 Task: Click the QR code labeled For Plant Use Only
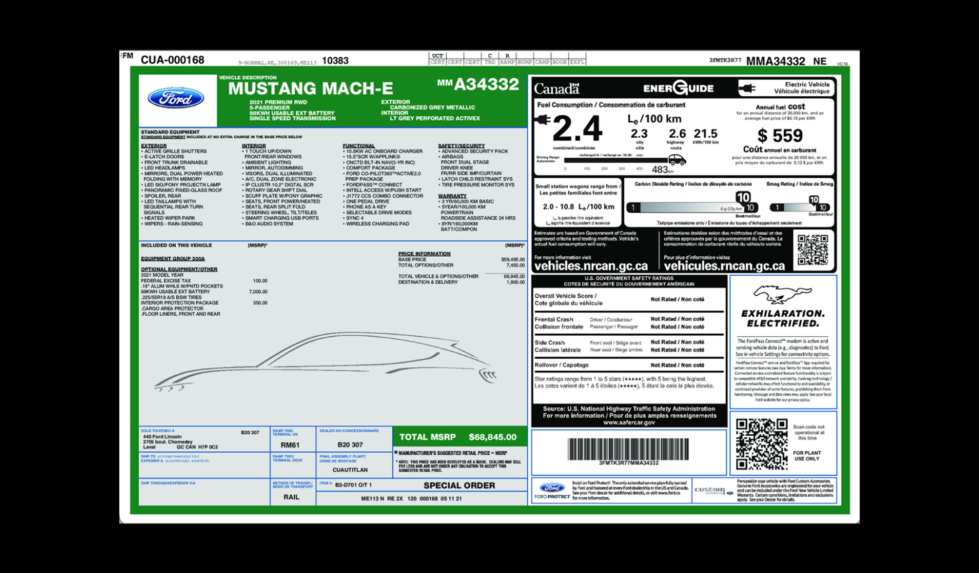pos(761,444)
